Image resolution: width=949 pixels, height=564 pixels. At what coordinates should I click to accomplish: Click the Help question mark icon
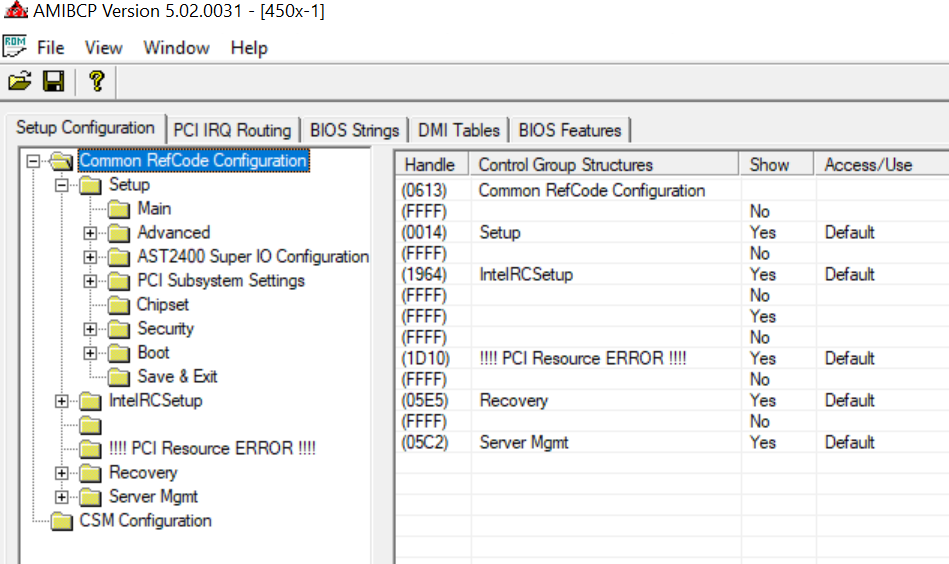(96, 81)
